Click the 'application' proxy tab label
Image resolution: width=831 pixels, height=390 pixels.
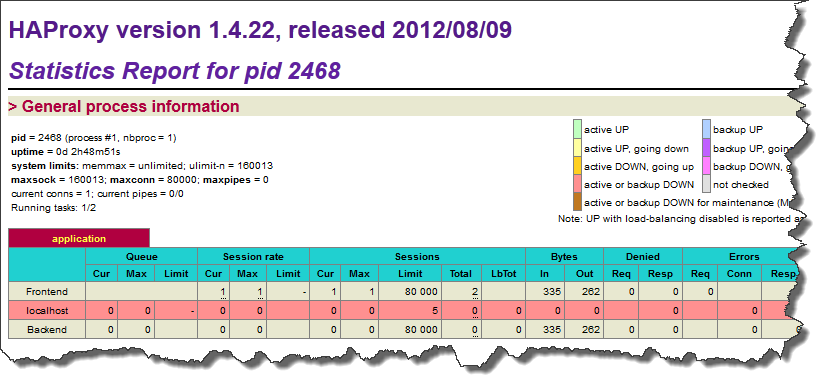(x=79, y=238)
